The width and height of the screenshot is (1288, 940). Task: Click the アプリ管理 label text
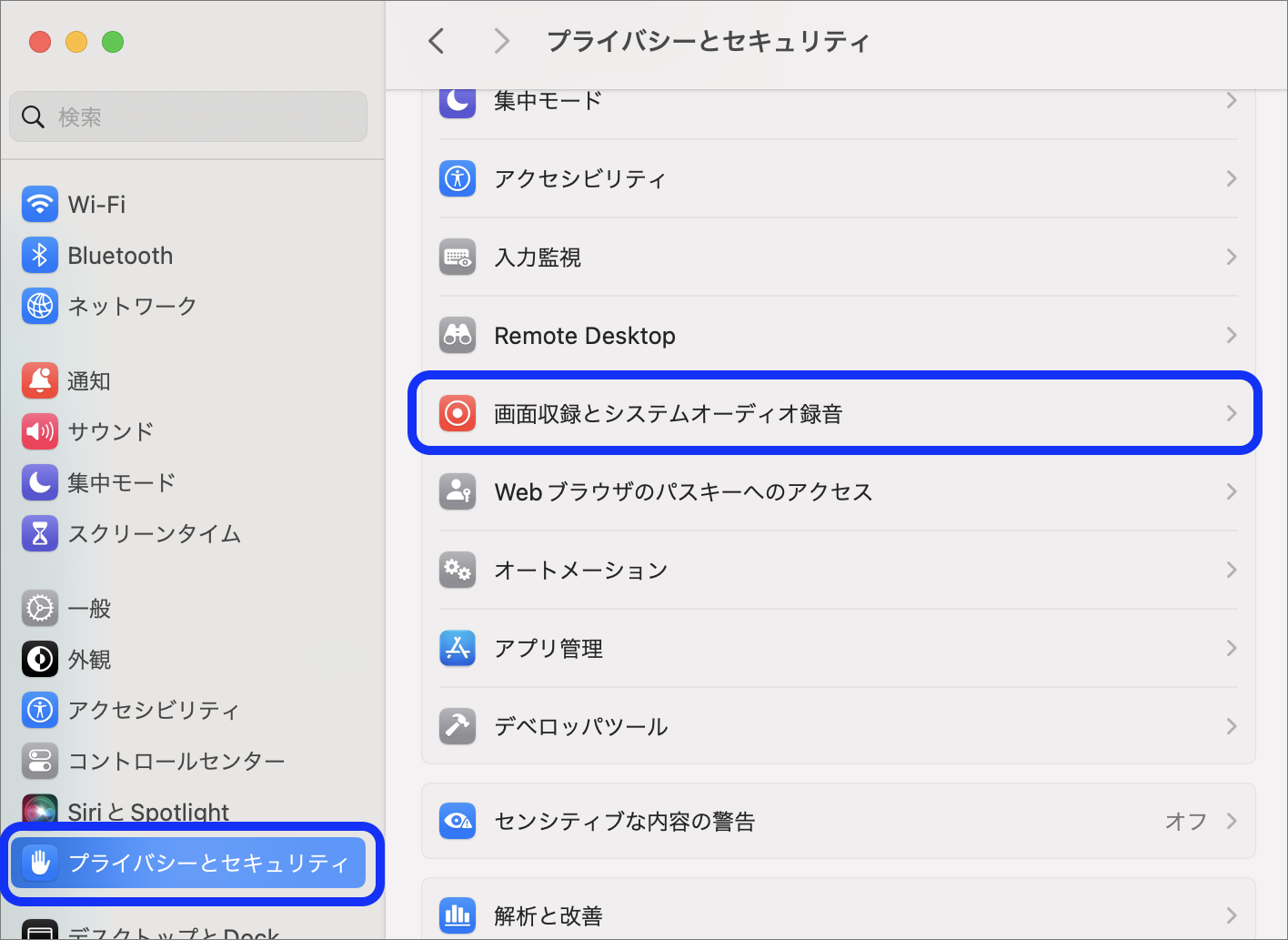point(548,649)
